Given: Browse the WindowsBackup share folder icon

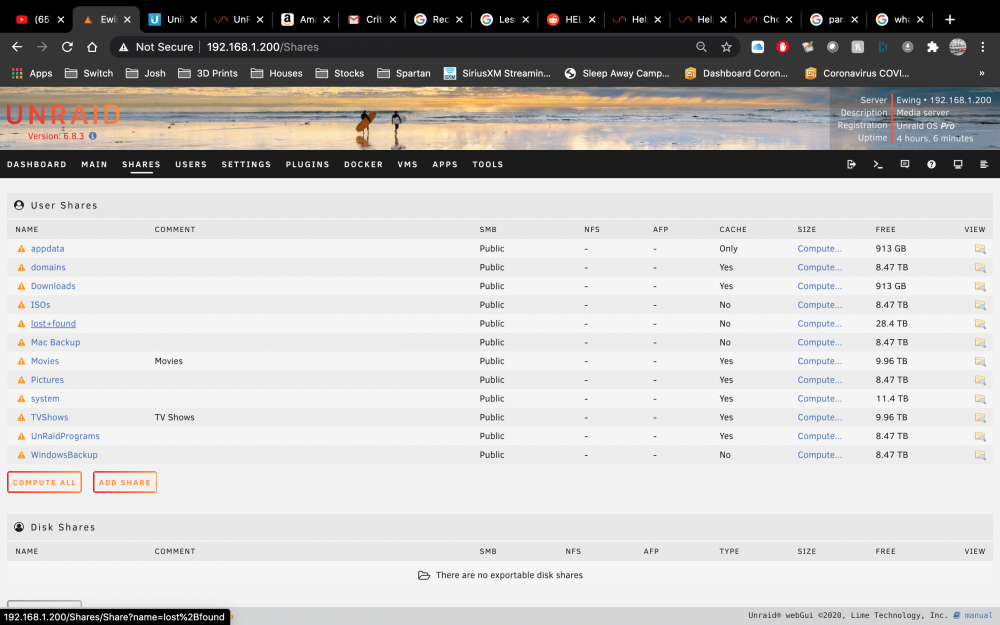Looking at the screenshot, I should [980, 455].
